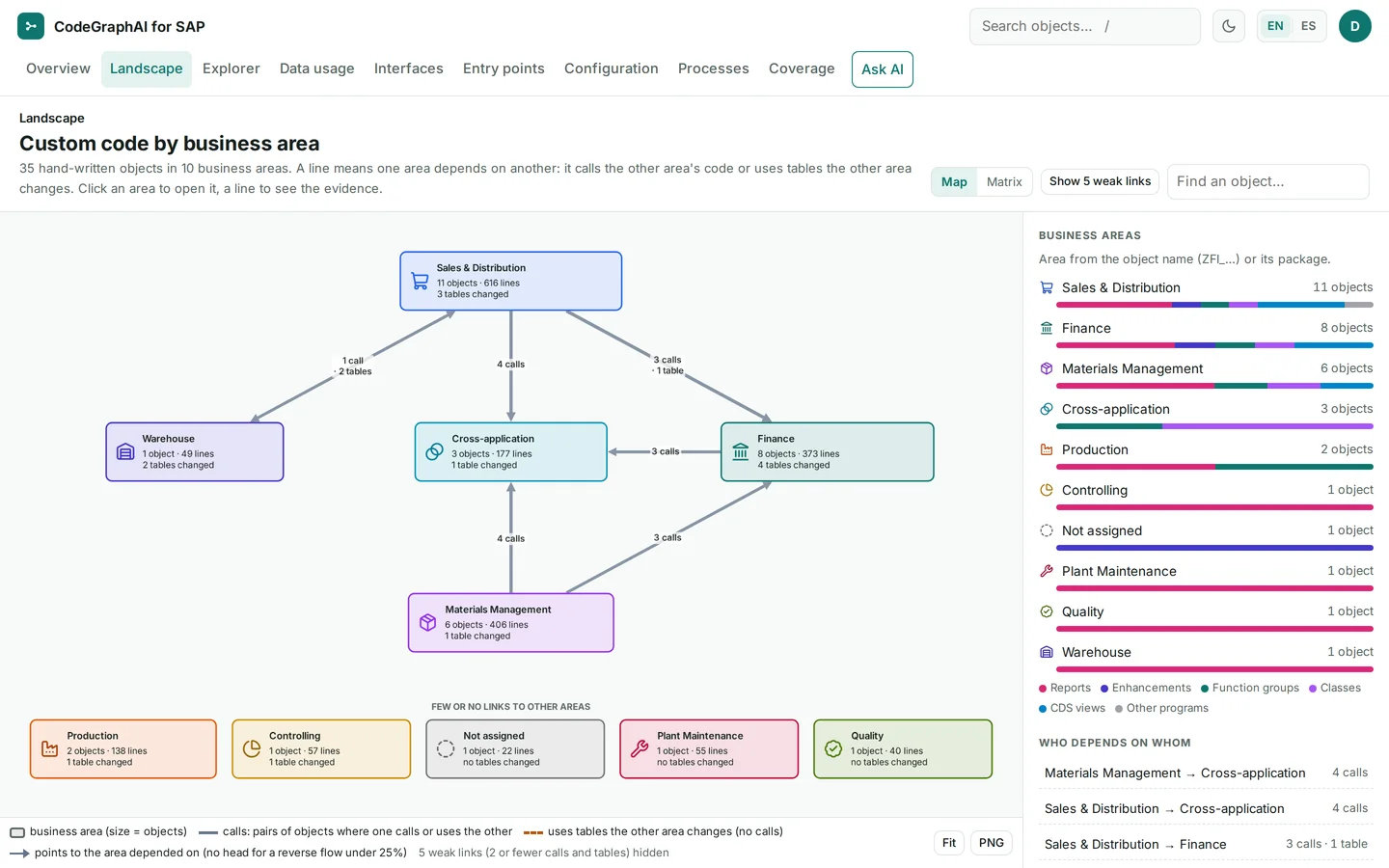
Task: Click the Not assigned dashed-circle icon in the map
Action: (446, 748)
